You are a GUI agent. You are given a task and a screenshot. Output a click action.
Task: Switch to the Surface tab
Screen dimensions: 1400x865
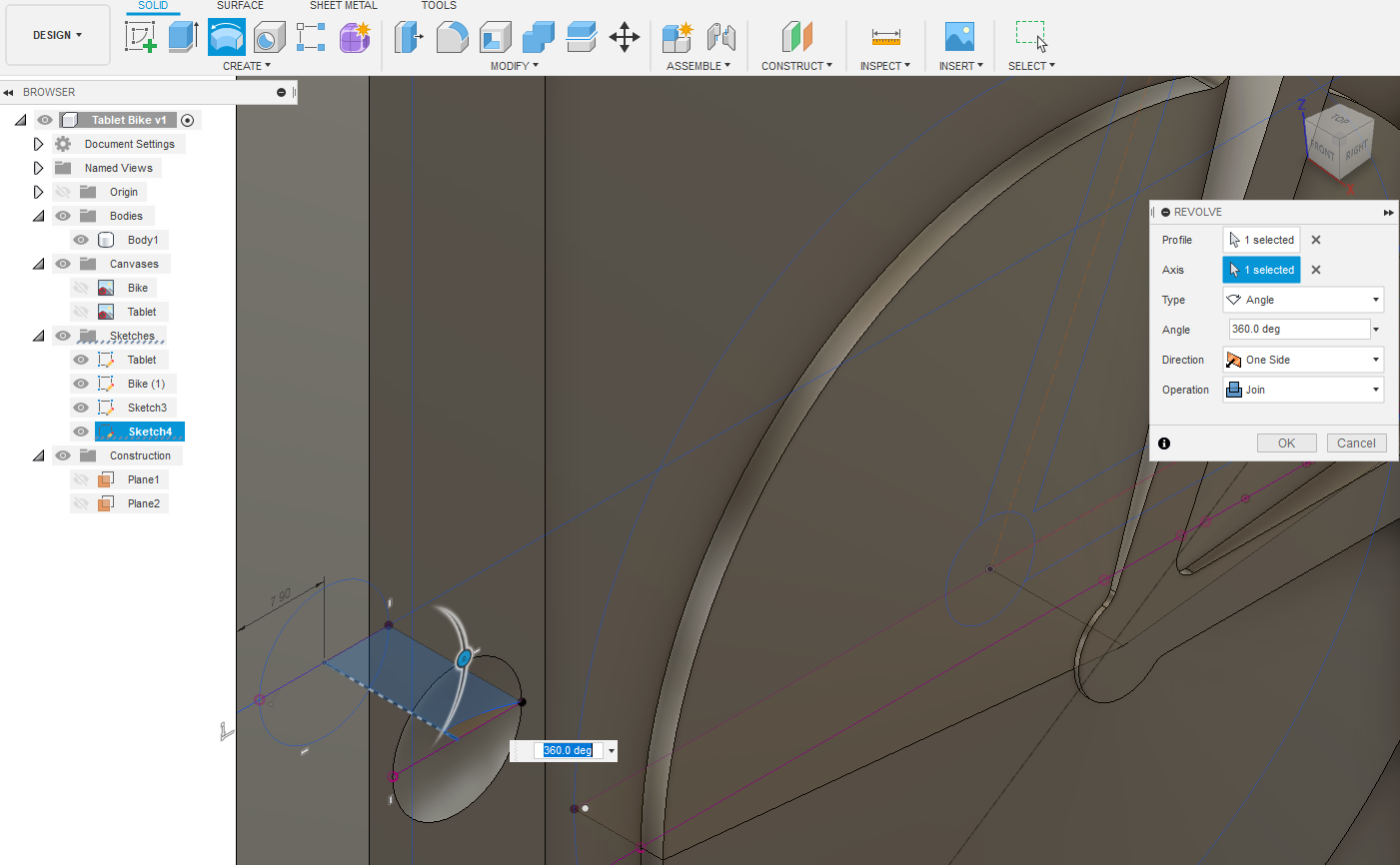[240, 6]
